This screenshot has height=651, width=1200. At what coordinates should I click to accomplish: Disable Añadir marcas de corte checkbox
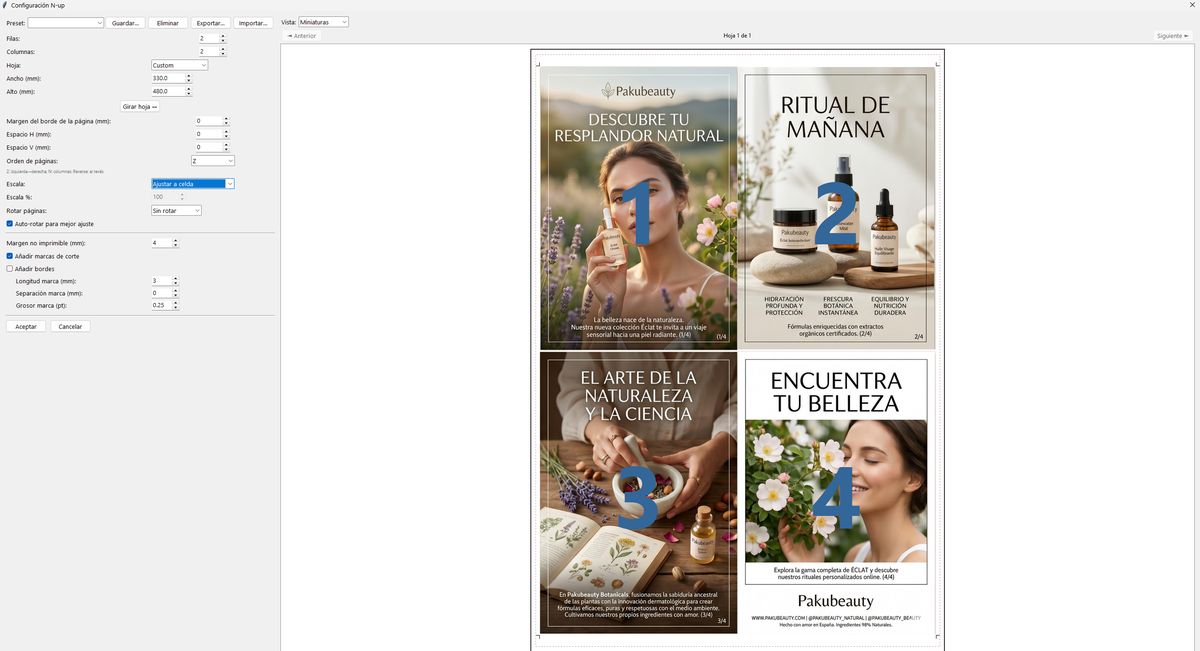(x=10, y=256)
